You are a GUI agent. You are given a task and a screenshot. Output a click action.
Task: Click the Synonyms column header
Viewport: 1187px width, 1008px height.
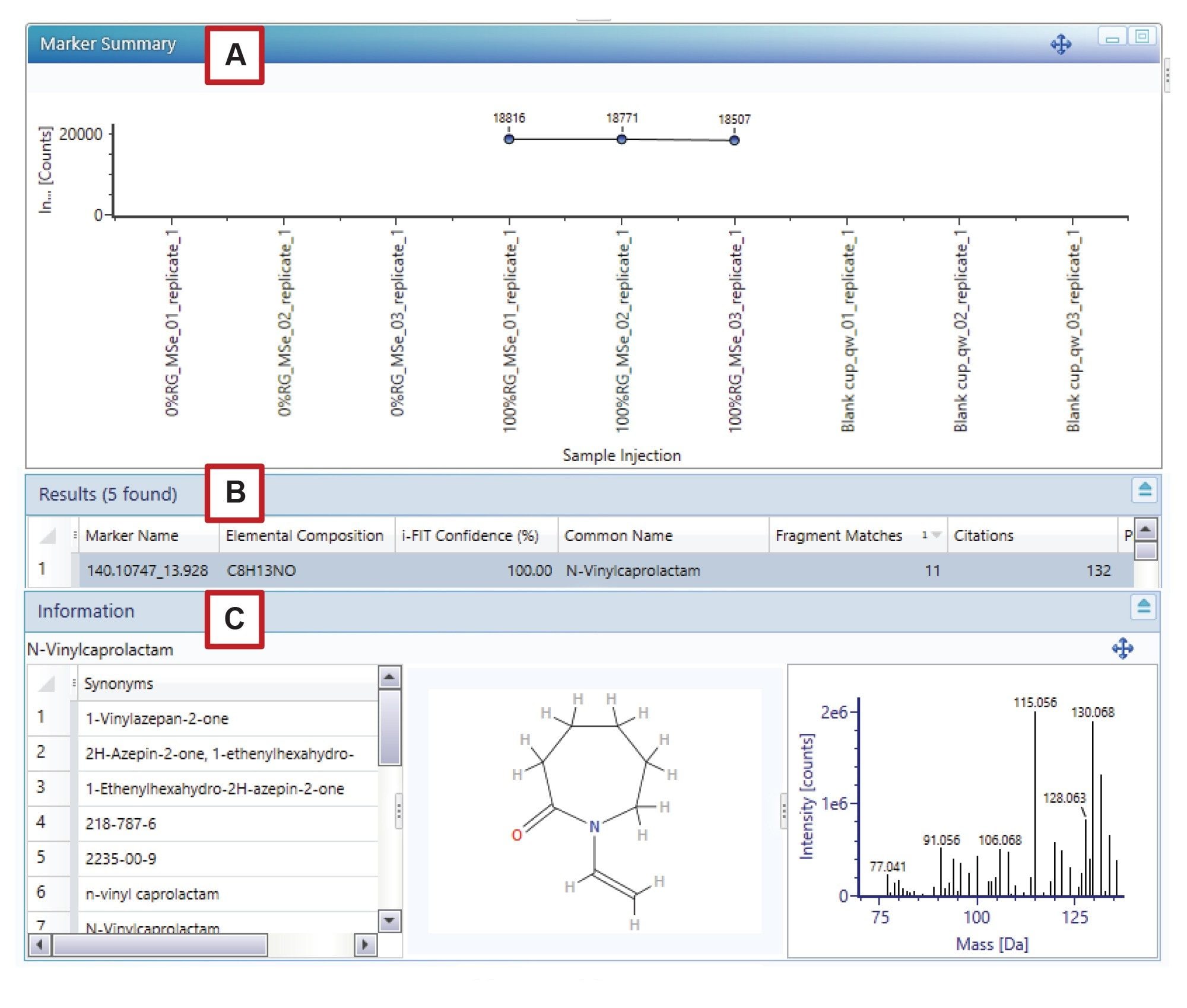228,683
